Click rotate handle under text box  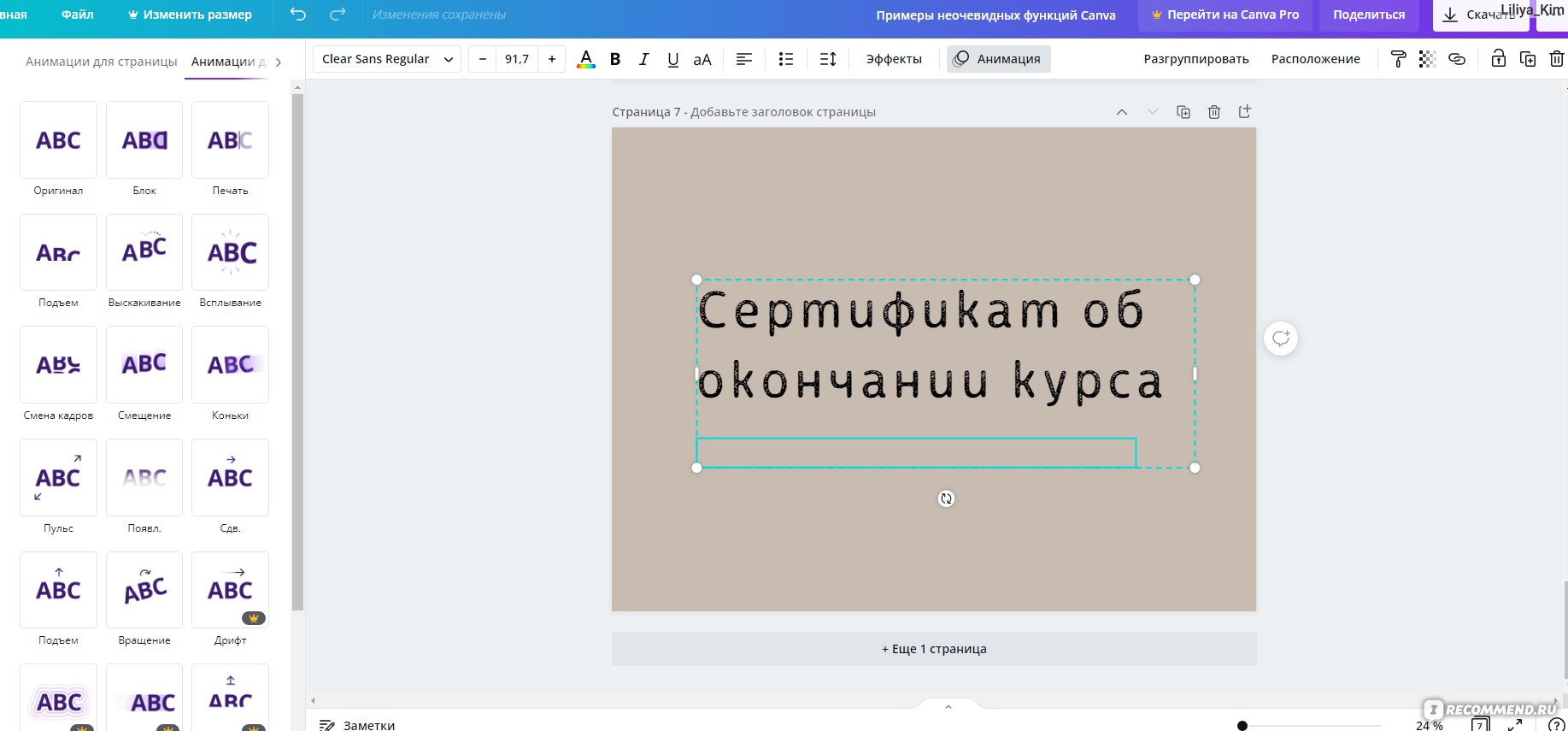coord(946,498)
